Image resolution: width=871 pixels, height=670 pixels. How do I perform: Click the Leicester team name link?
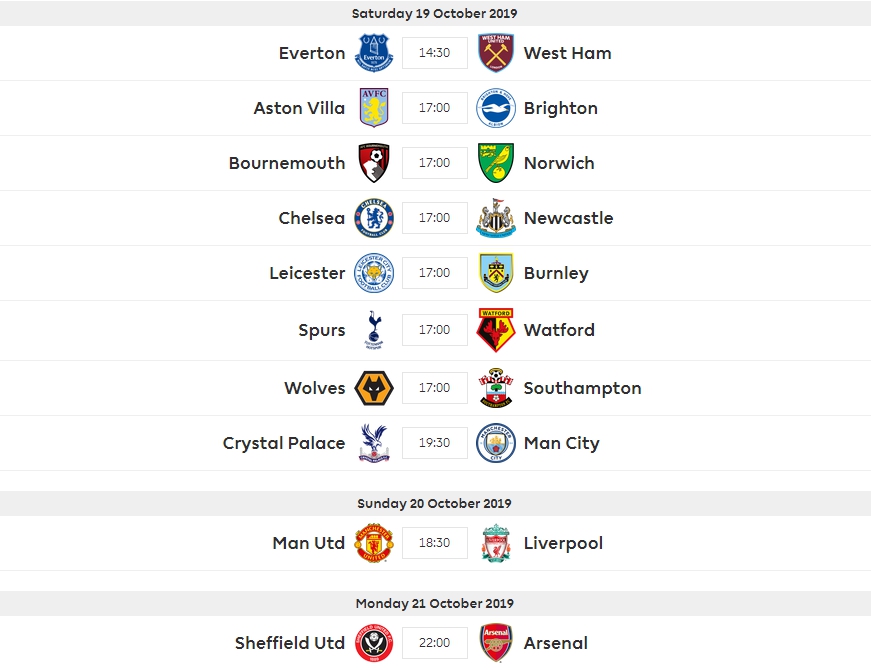tap(307, 273)
